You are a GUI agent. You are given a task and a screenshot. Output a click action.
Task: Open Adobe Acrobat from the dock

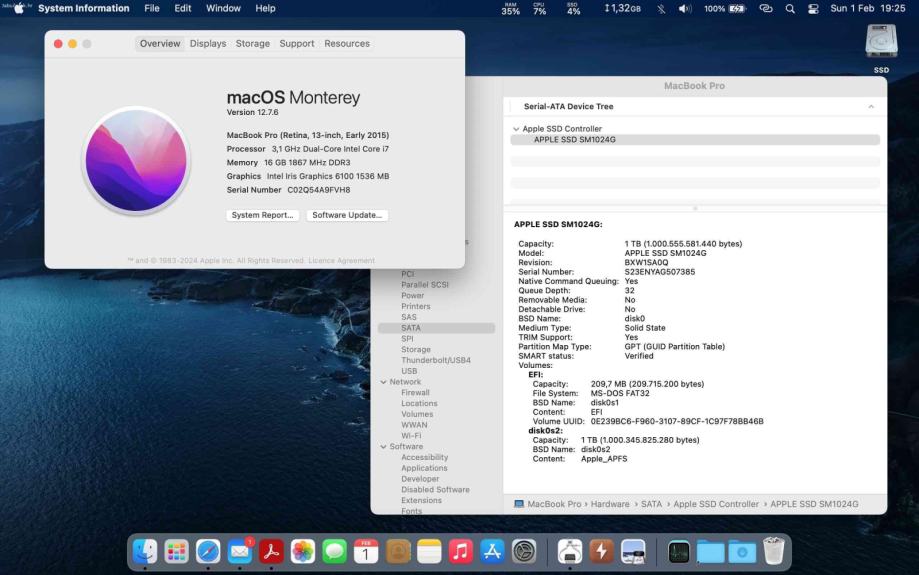(271, 551)
